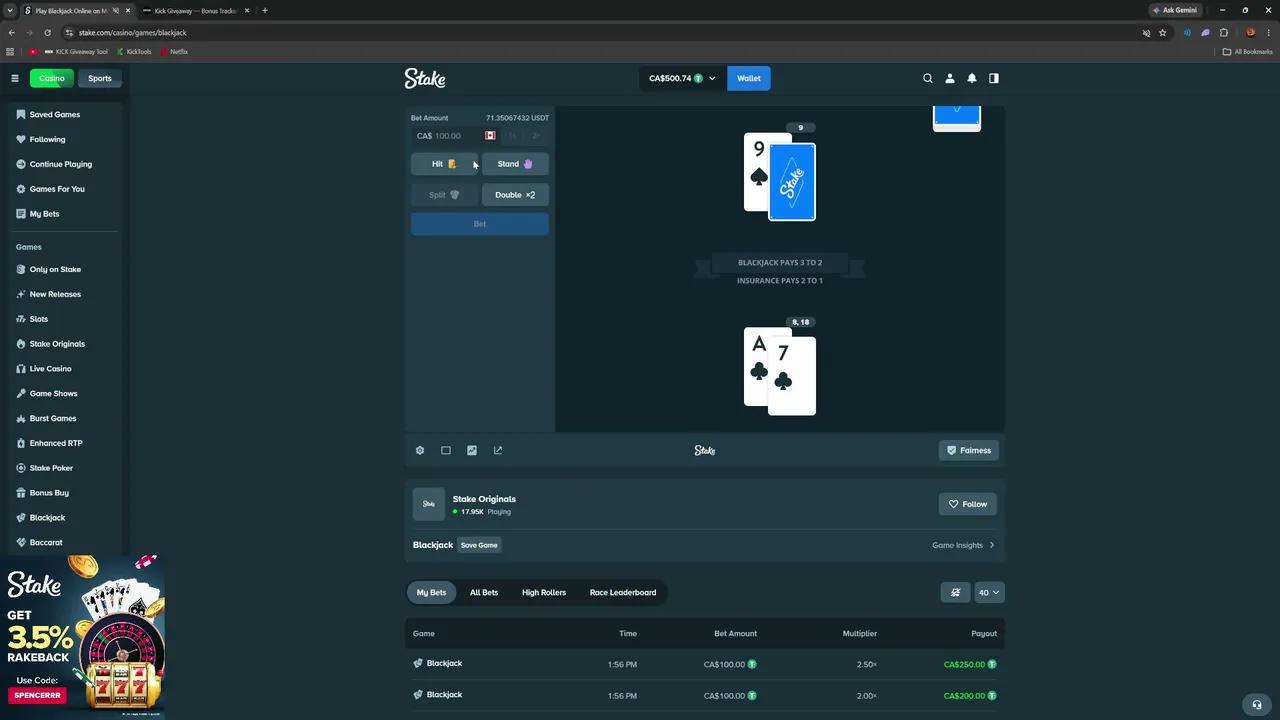This screenshot has height=720, width=1280.
Task: Change rows count dropdown showing 40
Action: point(989,592)
